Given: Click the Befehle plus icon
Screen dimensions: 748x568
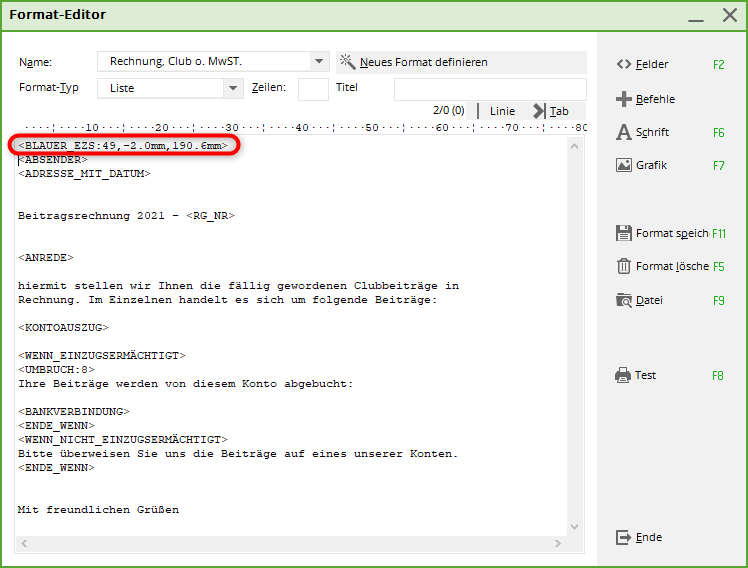Looking at the screenshot, I should pos(624,99).
